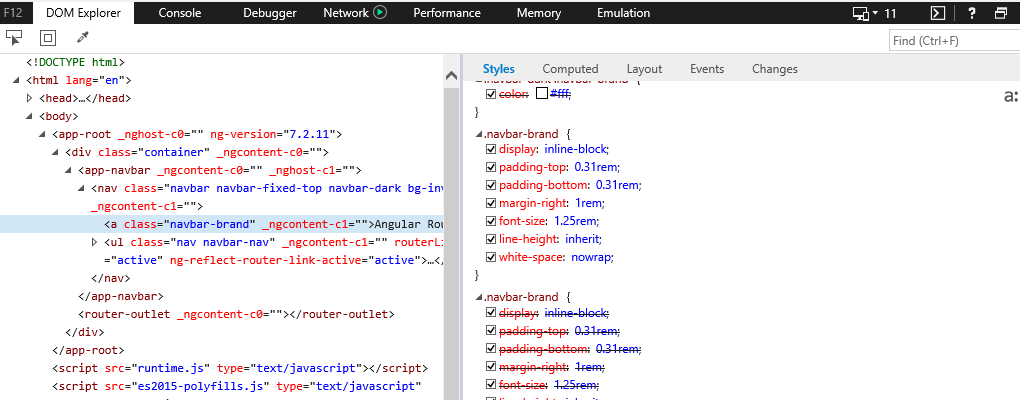Collapse the app-root node
Image resolution: width=1020 pixels, height=400 pixels.
coord(42,135)
